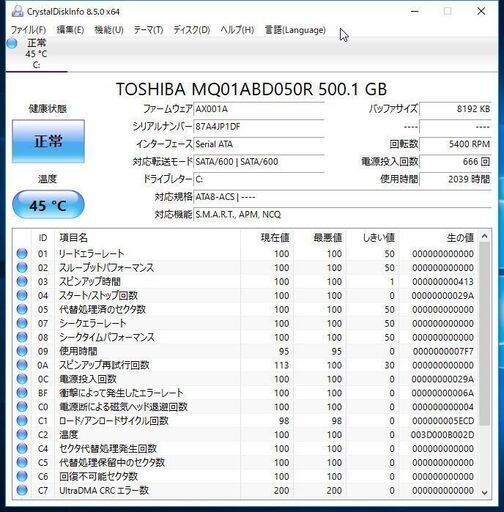
Task: Click the interface field Serial ATA
Action: pyautogui.click(x=259, y=144)
